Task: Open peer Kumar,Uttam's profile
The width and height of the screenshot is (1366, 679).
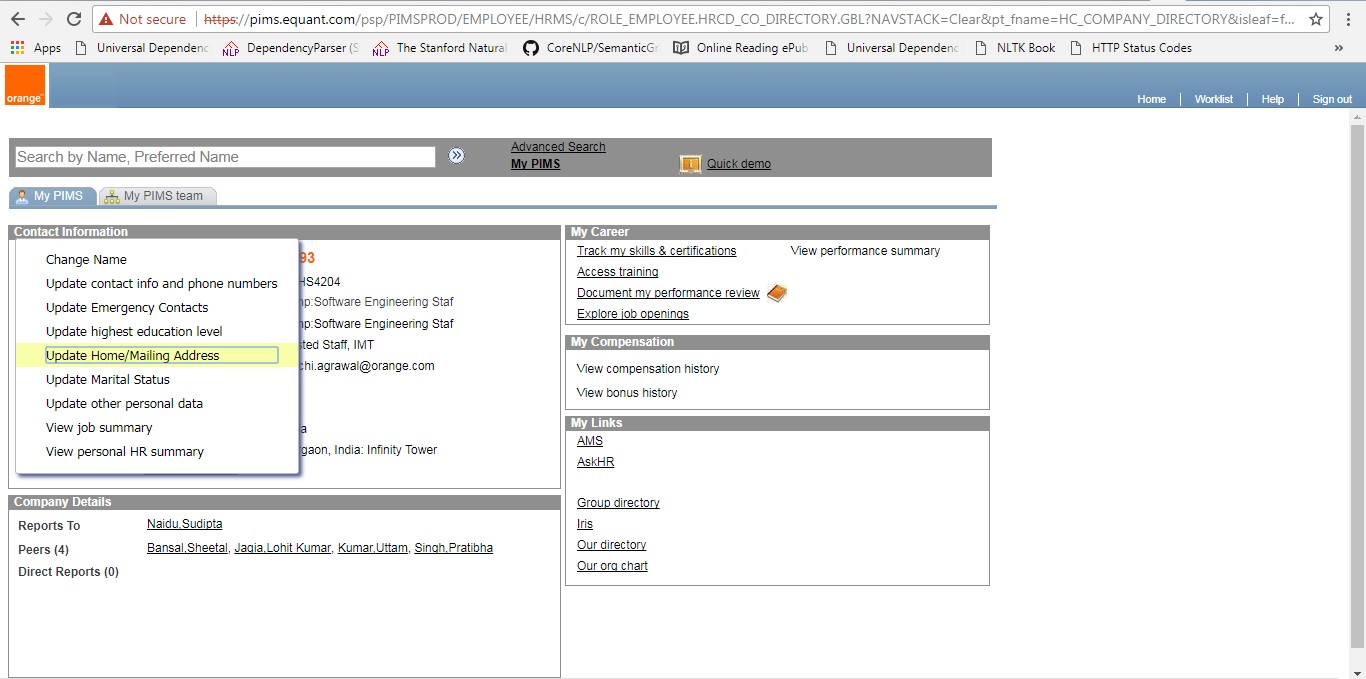Action: coord(372,548)
